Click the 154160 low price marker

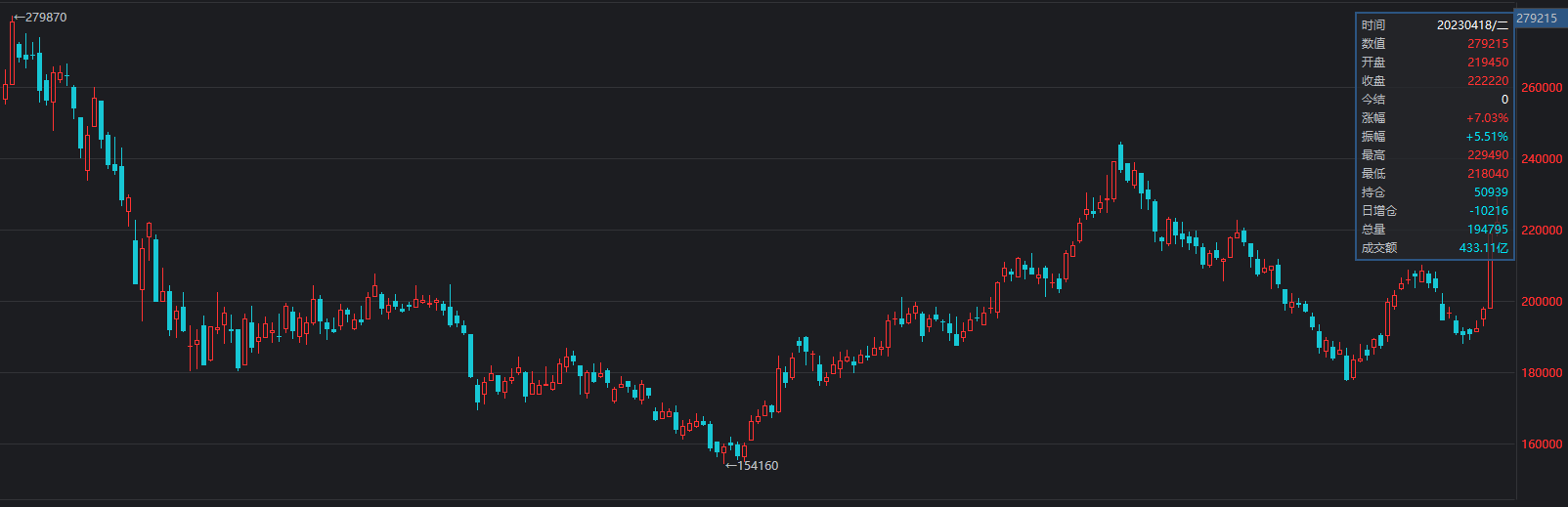[752, 466]
